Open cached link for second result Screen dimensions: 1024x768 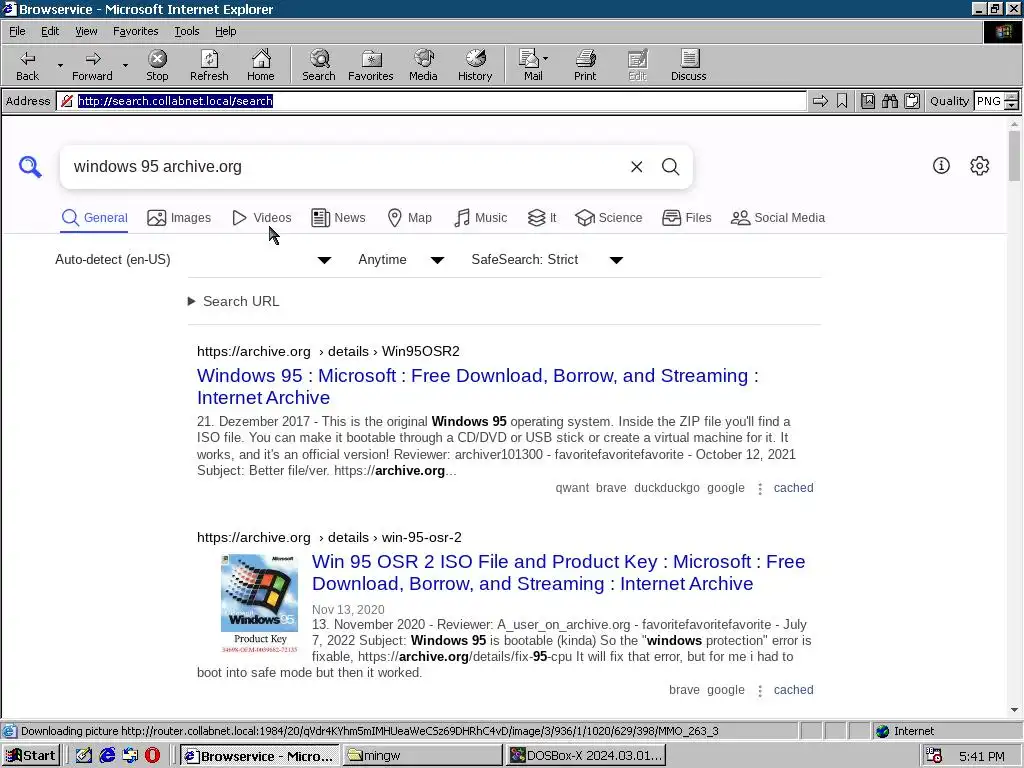click(793, 690)
